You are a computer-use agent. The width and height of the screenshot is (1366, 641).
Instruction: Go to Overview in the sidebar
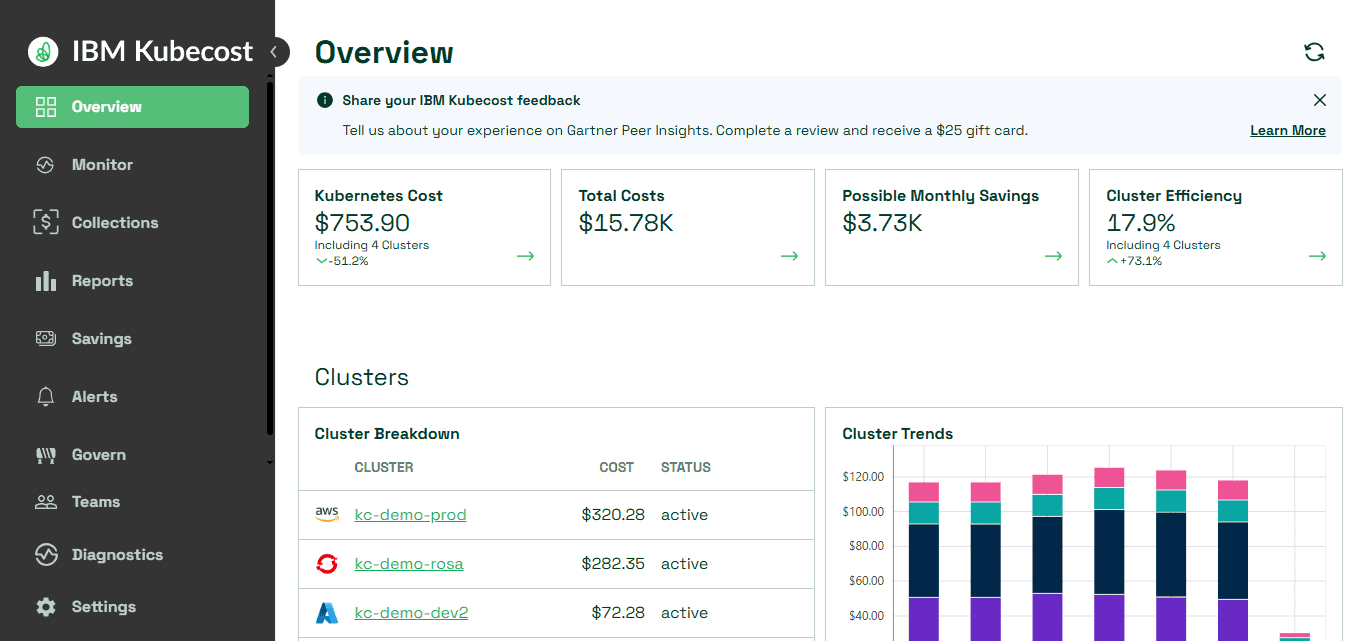132,107
